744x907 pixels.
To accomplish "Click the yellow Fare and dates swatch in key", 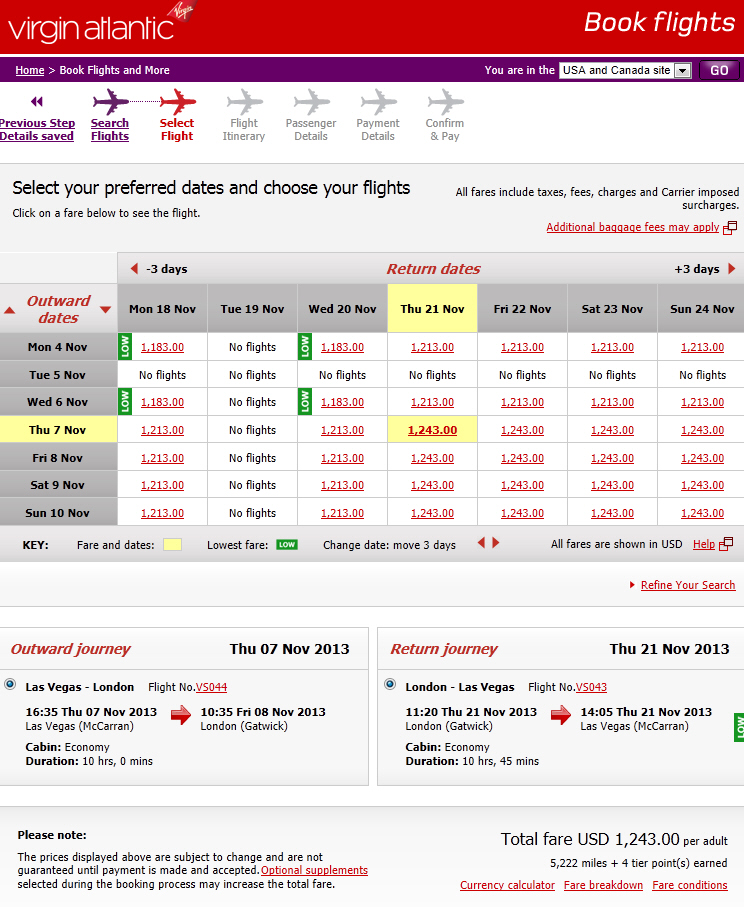I will coord(172,544).
